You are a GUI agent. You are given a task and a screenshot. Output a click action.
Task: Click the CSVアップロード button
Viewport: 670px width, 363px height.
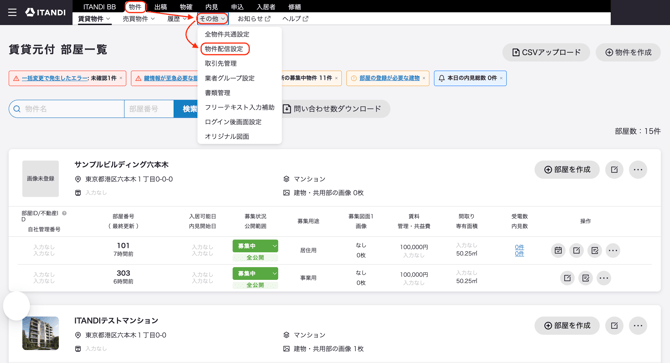click(x=546, y=53)
